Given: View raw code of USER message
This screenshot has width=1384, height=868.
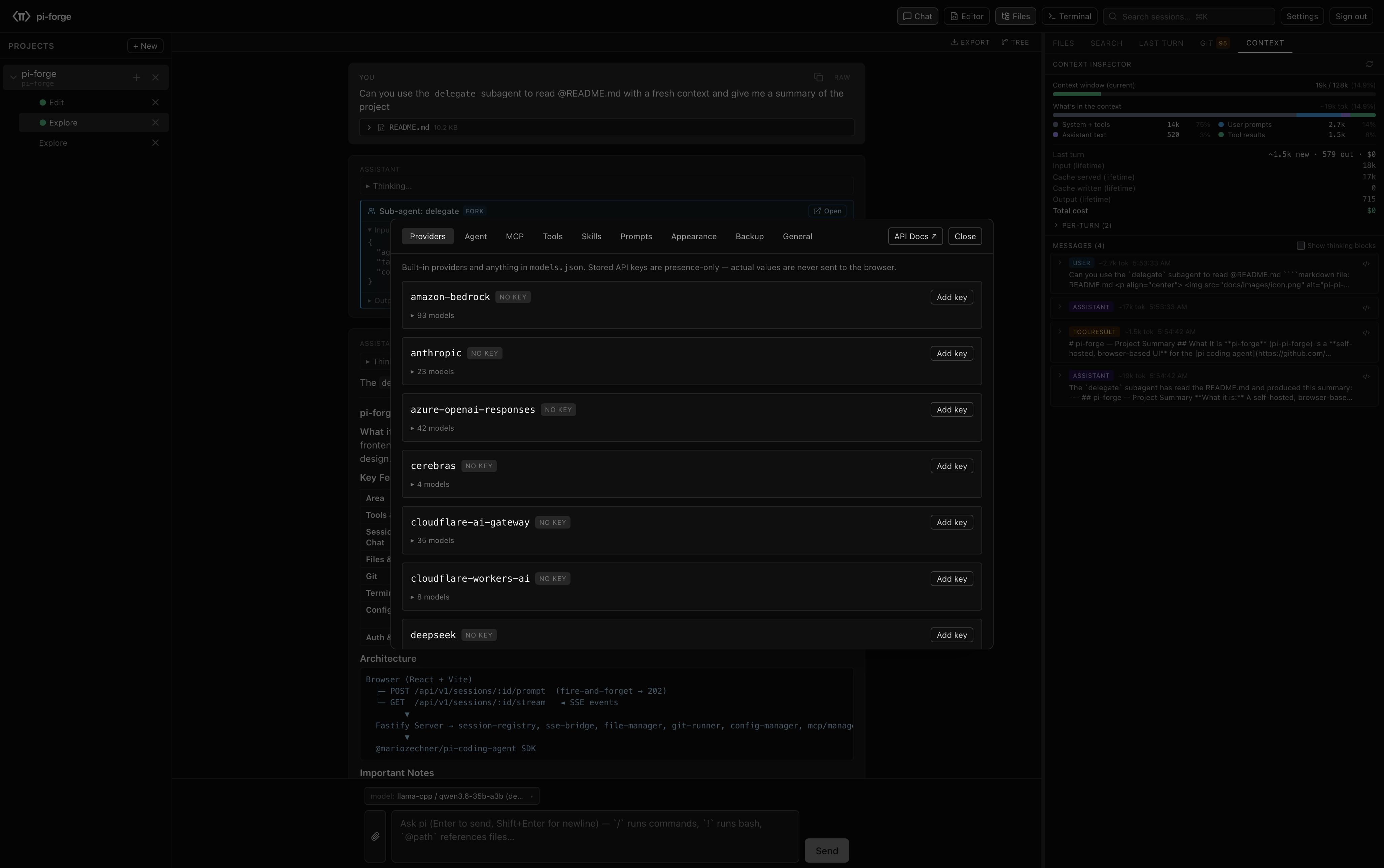Looking at the screenshot, I should click(x=1366, y=264).
